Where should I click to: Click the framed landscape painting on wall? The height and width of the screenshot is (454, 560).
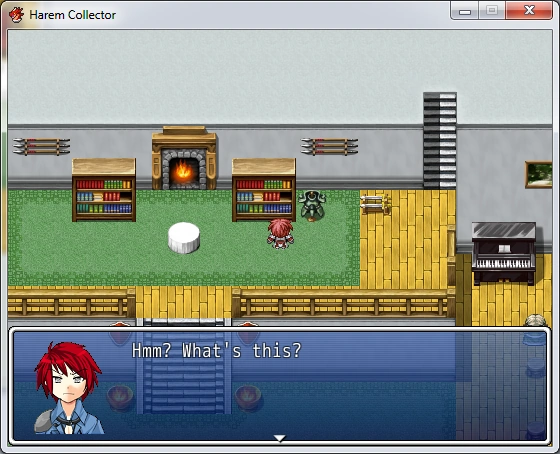pos(538,174)
